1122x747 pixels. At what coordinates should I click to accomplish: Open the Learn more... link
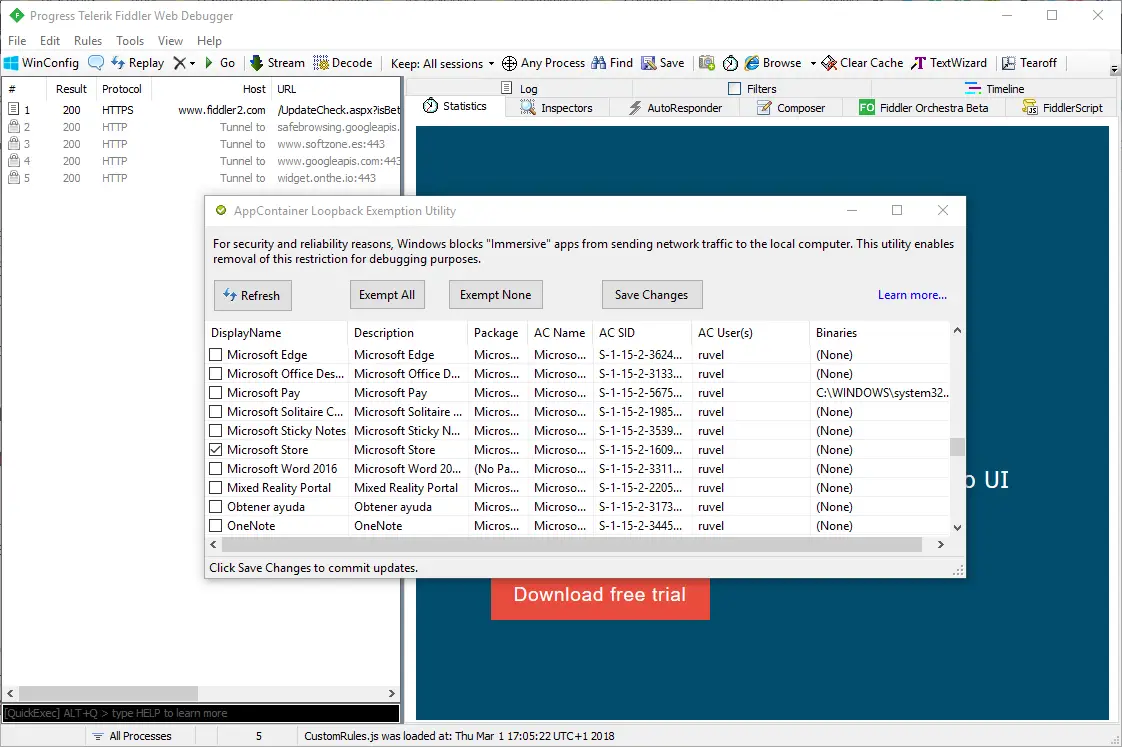(912, 295)
